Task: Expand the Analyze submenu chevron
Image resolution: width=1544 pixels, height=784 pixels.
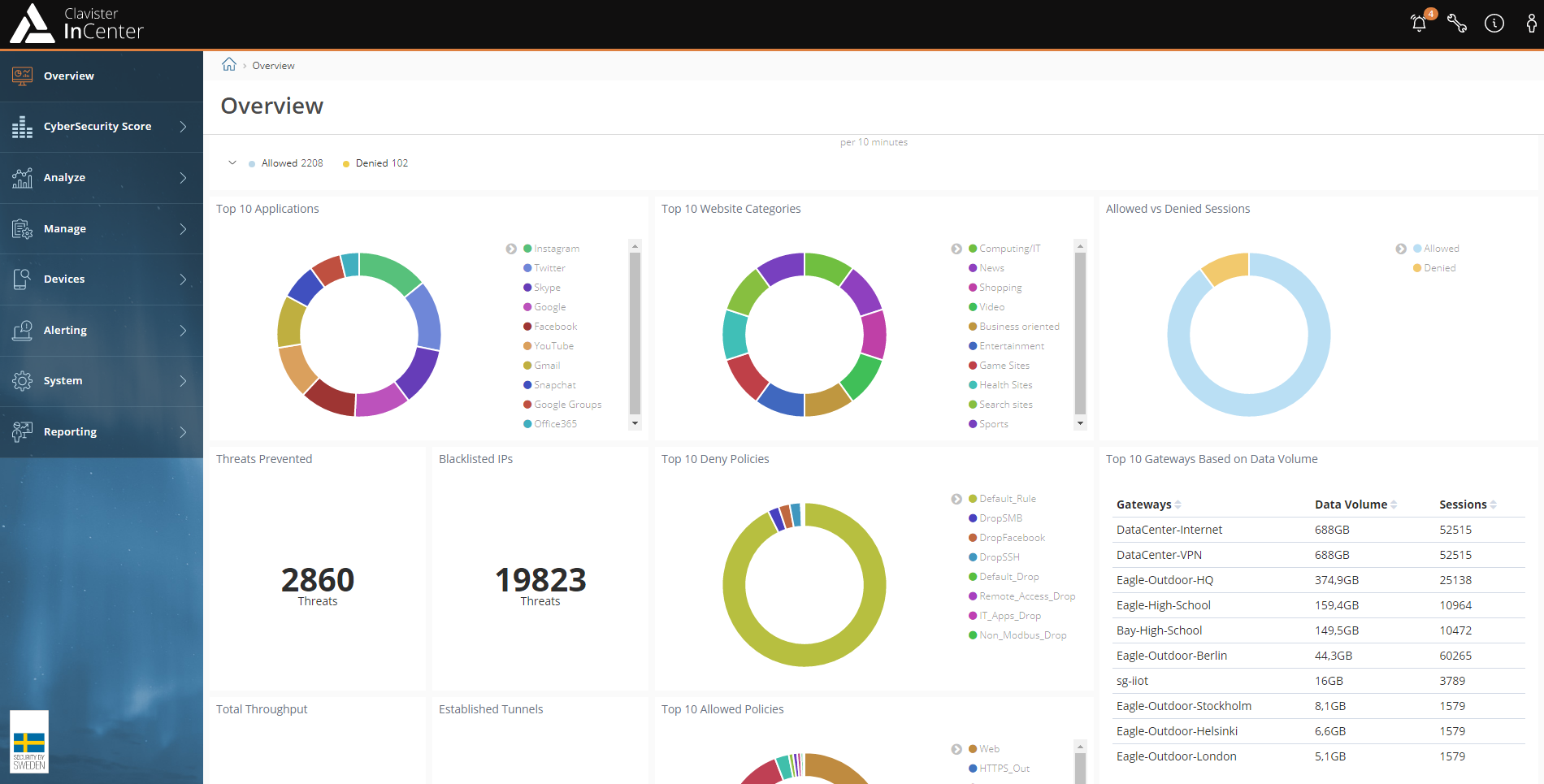Action: coord(183,178)
